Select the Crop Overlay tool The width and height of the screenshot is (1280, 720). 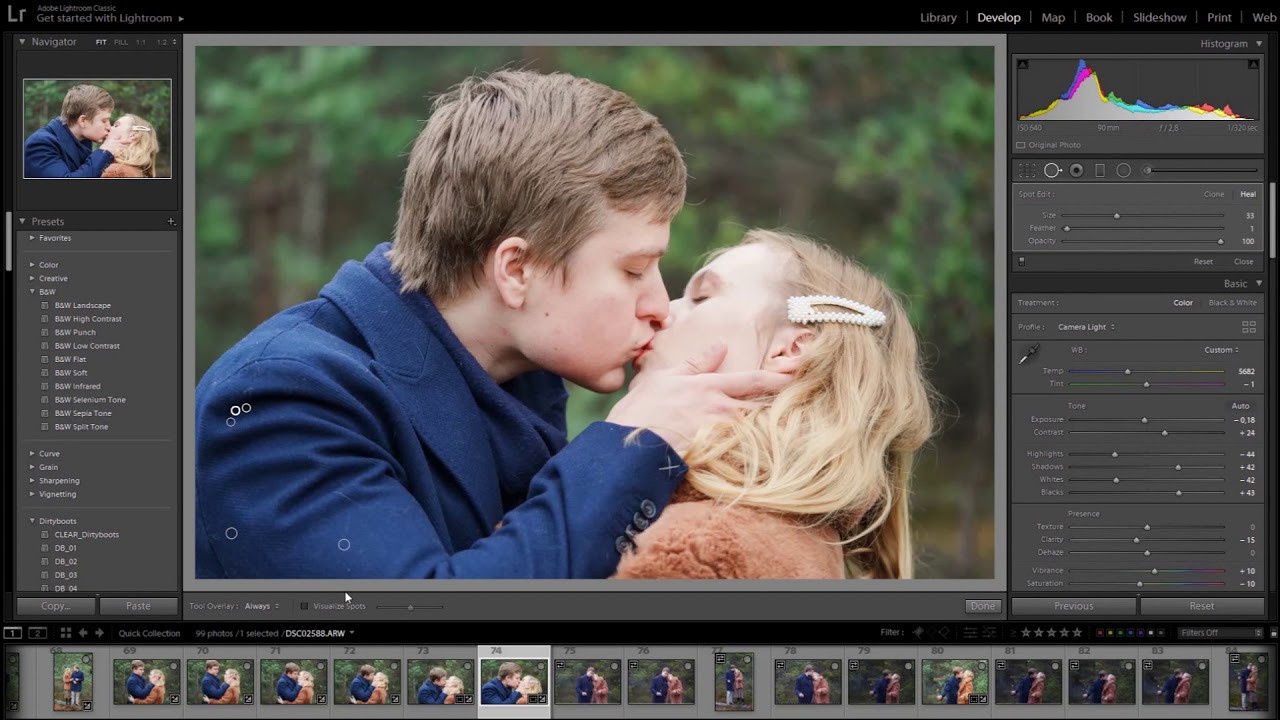click(x=1027, y=171)
